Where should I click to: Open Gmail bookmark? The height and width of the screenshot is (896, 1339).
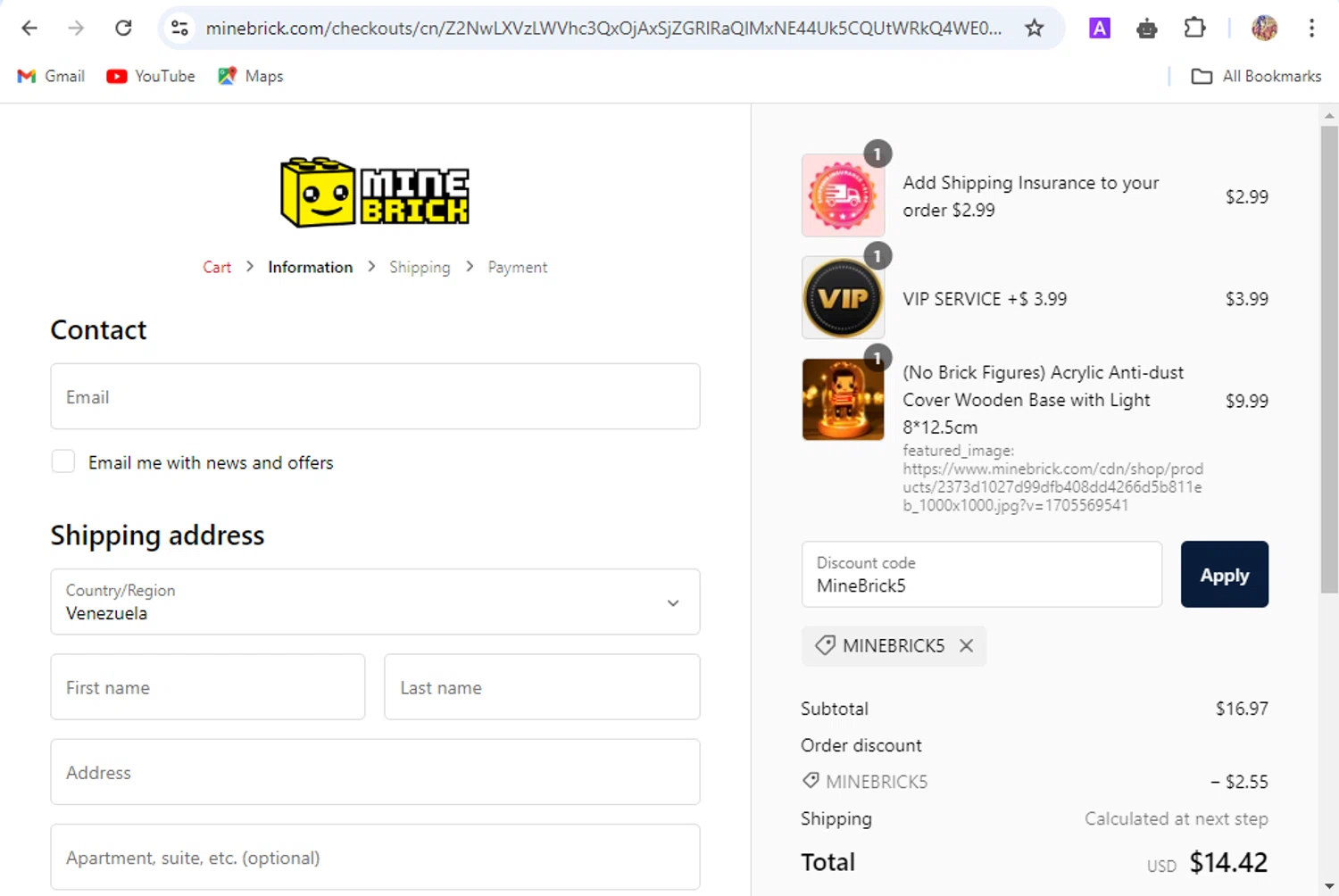click(x=51, y=77)
